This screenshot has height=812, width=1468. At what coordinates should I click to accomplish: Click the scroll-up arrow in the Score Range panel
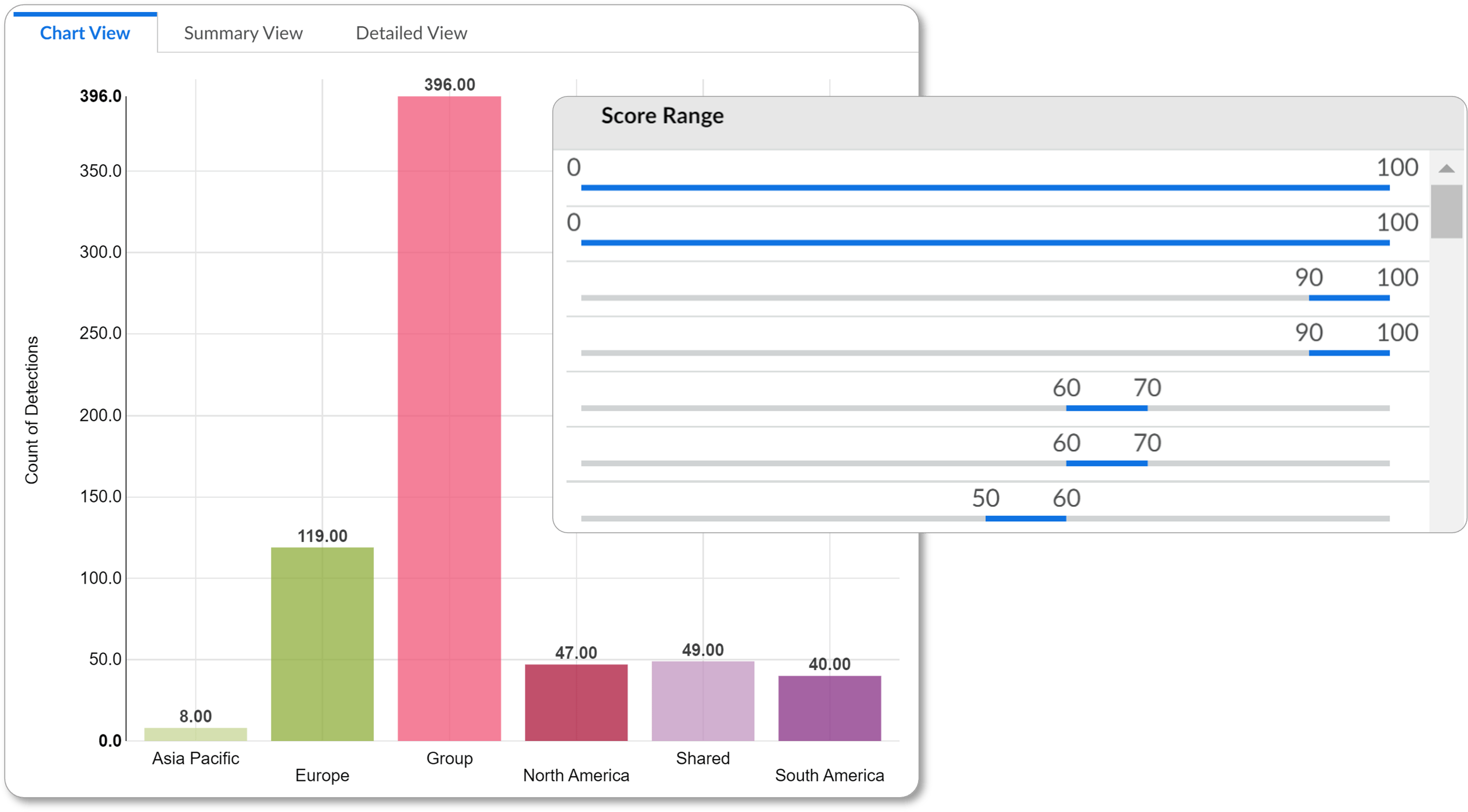tap(1446, 168)
